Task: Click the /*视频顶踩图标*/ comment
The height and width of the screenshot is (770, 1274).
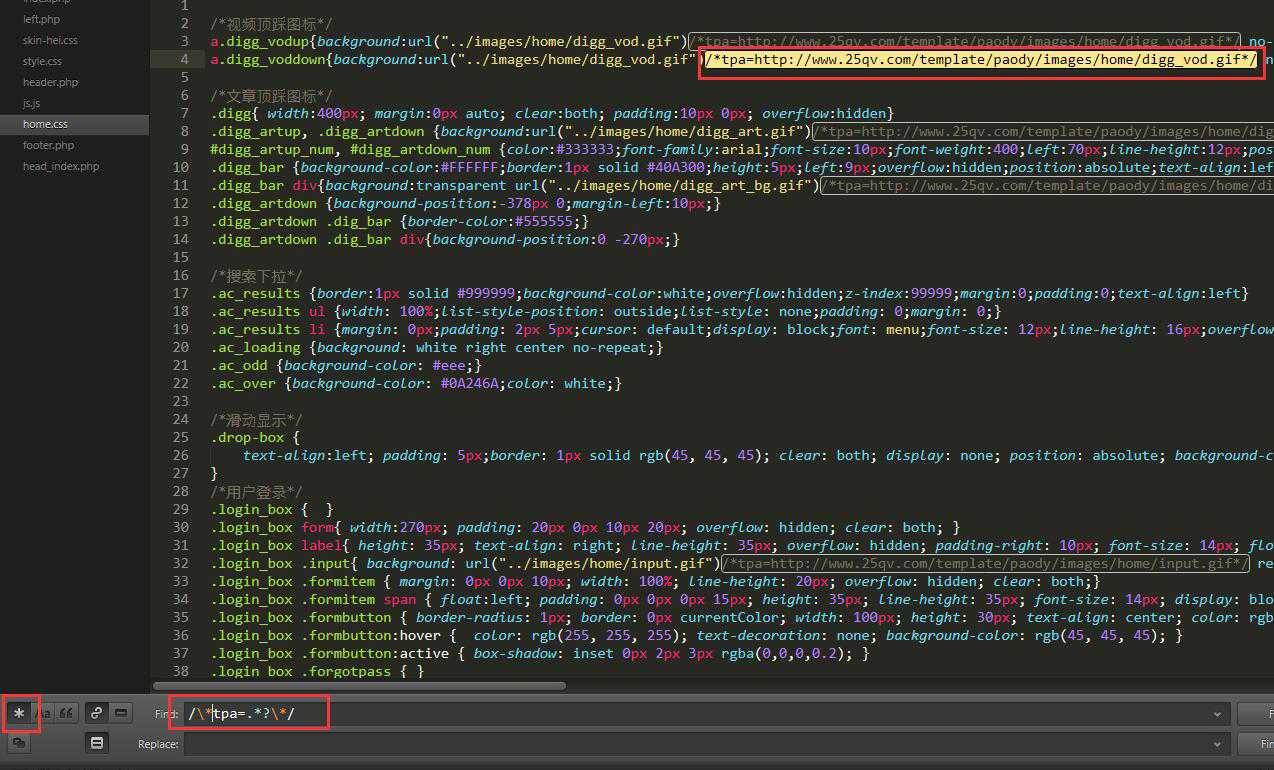Action: [272, 23]
